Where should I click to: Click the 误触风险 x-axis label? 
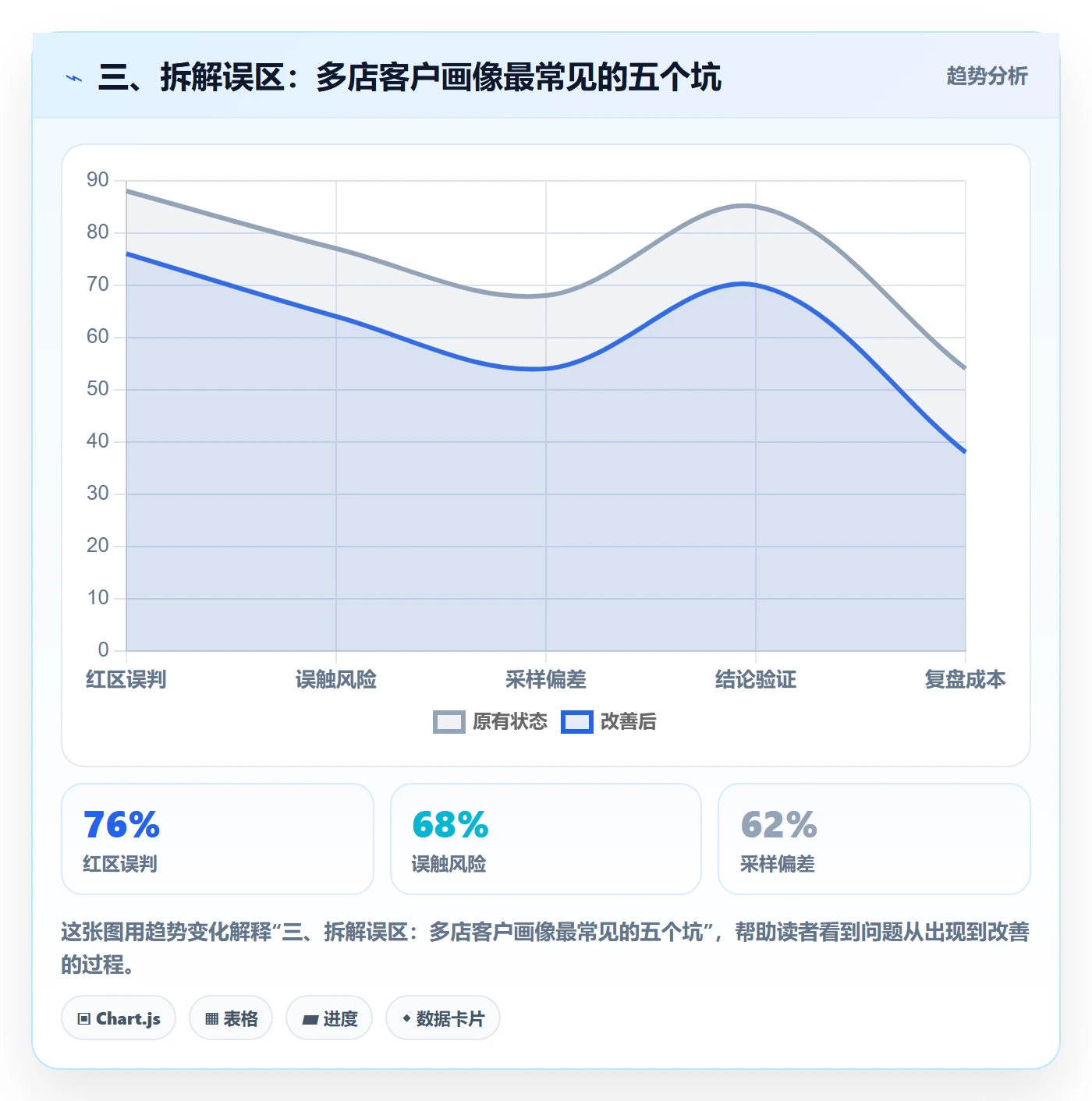pyautogui.click(x=336, y=679)
